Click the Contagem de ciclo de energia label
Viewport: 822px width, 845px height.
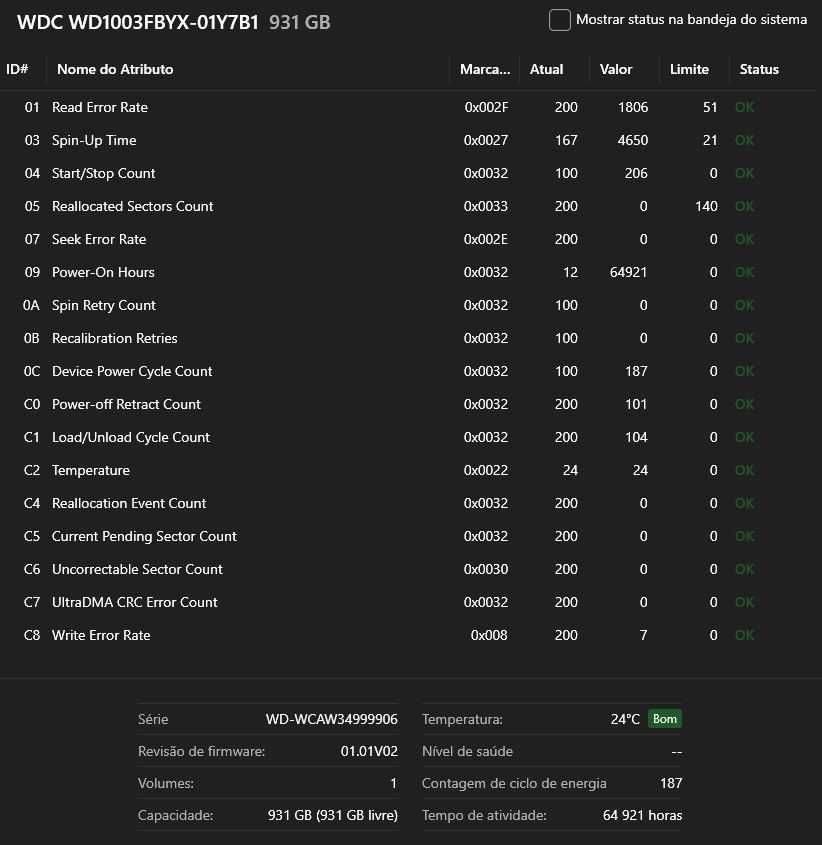click(x=514, y=783)
